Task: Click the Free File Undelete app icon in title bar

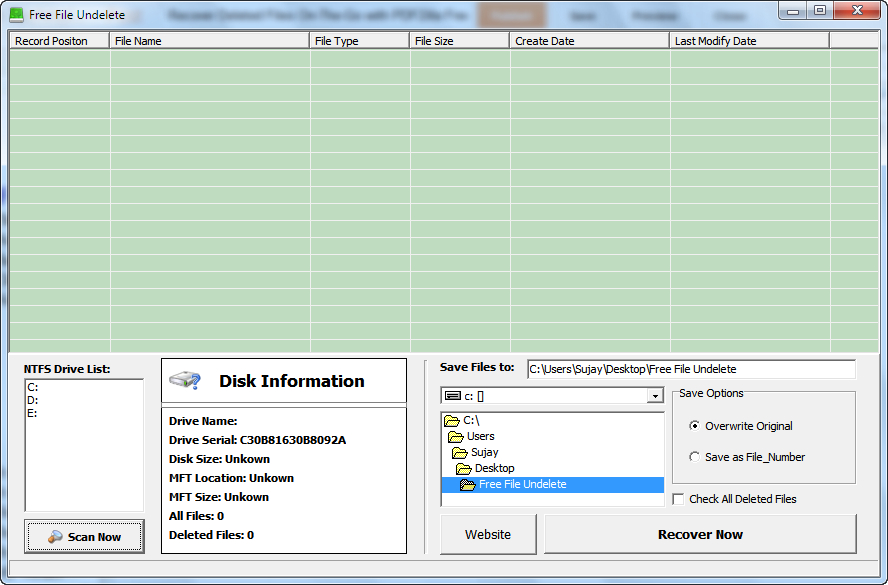Action: [16, 15]
